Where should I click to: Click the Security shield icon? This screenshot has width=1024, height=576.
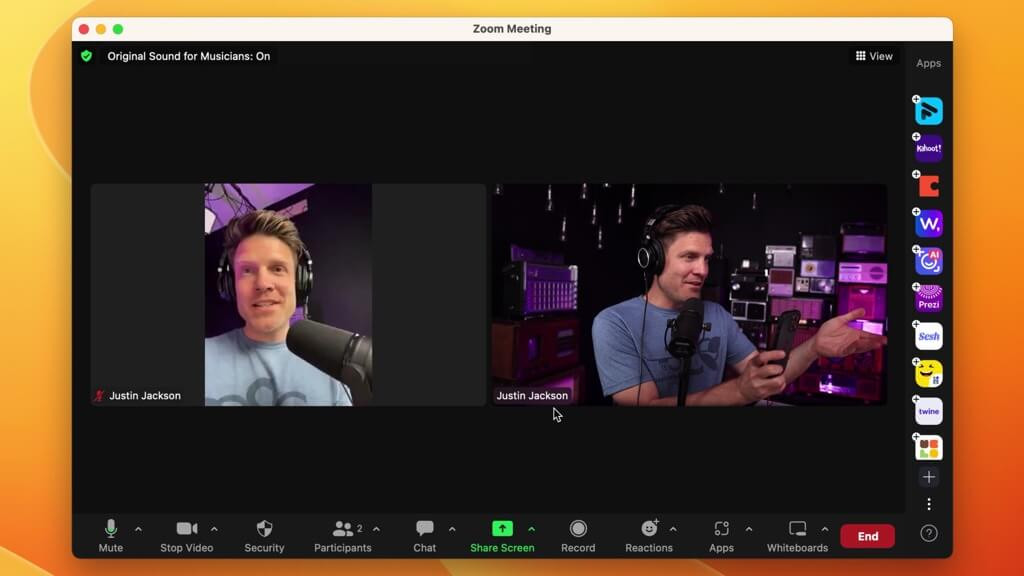point(264,528)
